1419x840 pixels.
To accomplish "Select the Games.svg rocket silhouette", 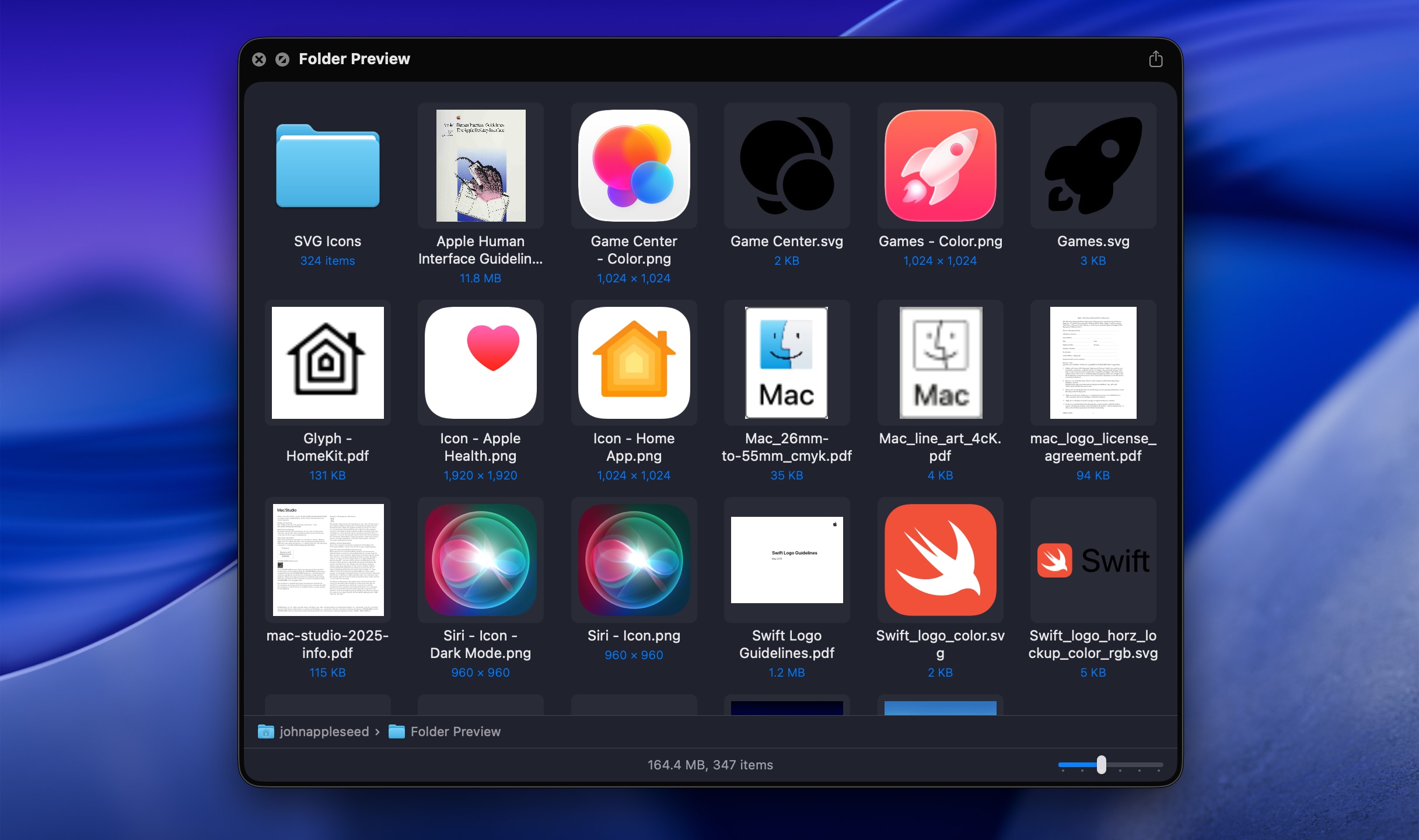I will pos(1092,166).
